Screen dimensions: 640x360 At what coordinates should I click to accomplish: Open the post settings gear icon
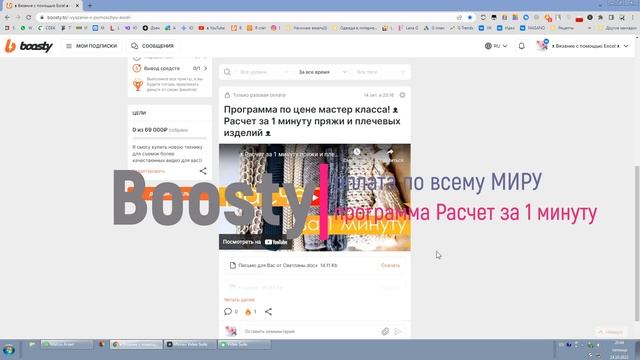tap(402, 95)
